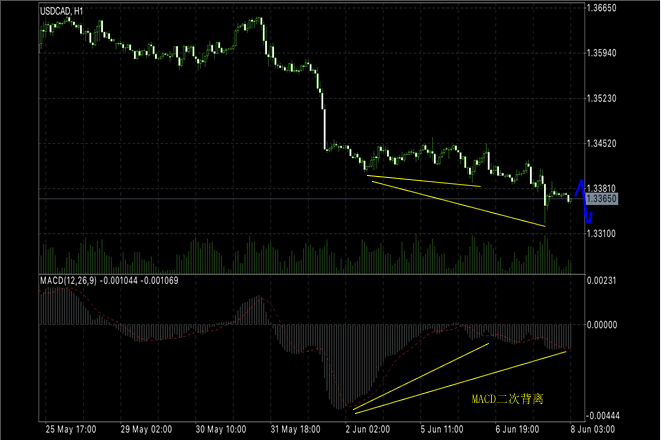
Task: Click the 30 May 10:00 time label
Action: (221, 429)
